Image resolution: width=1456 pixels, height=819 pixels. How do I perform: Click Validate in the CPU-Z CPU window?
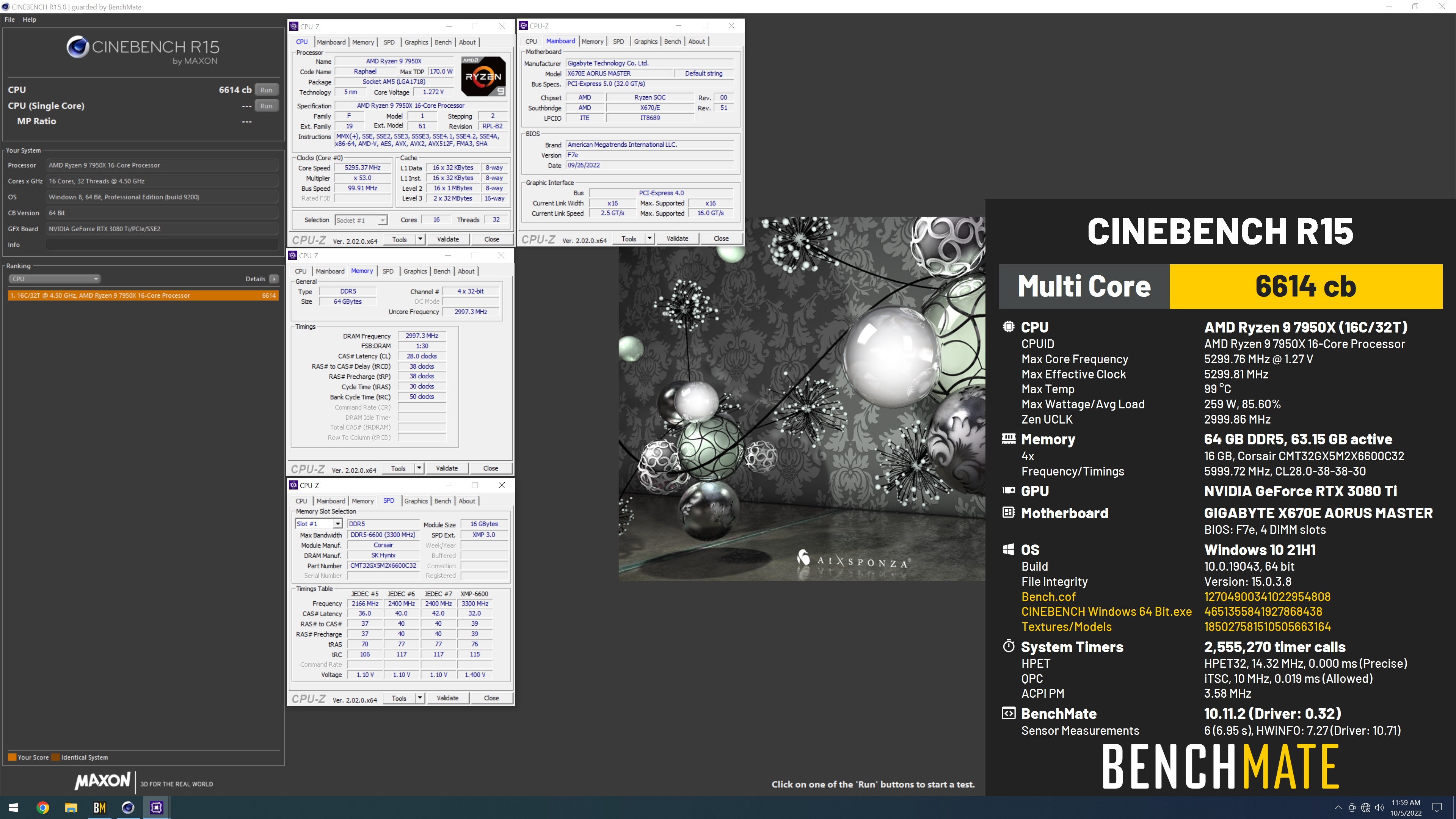(448, 239)
